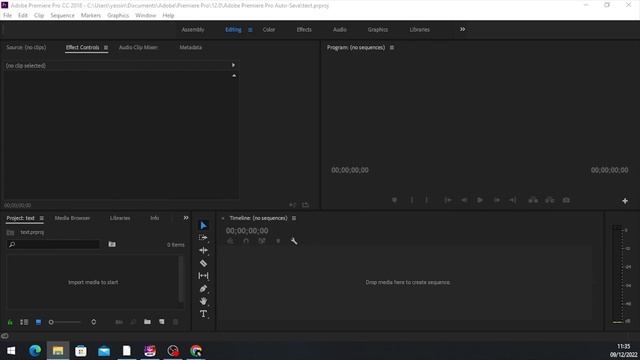Show more Project panel tabs chevron
Screen dimensions: 640x360
tap(186, 218)
